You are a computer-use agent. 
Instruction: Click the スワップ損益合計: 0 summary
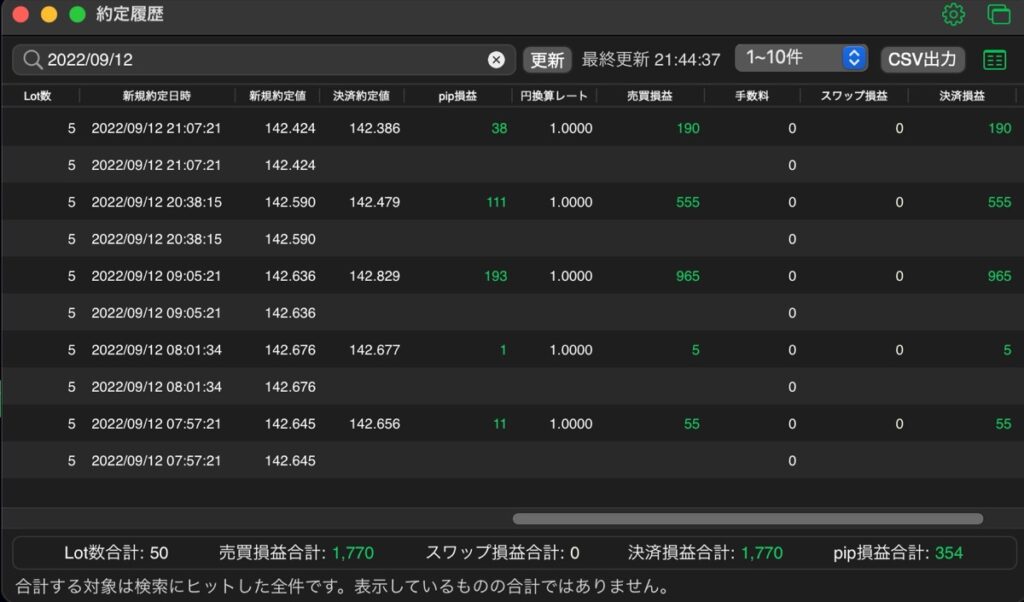point(502,553)
